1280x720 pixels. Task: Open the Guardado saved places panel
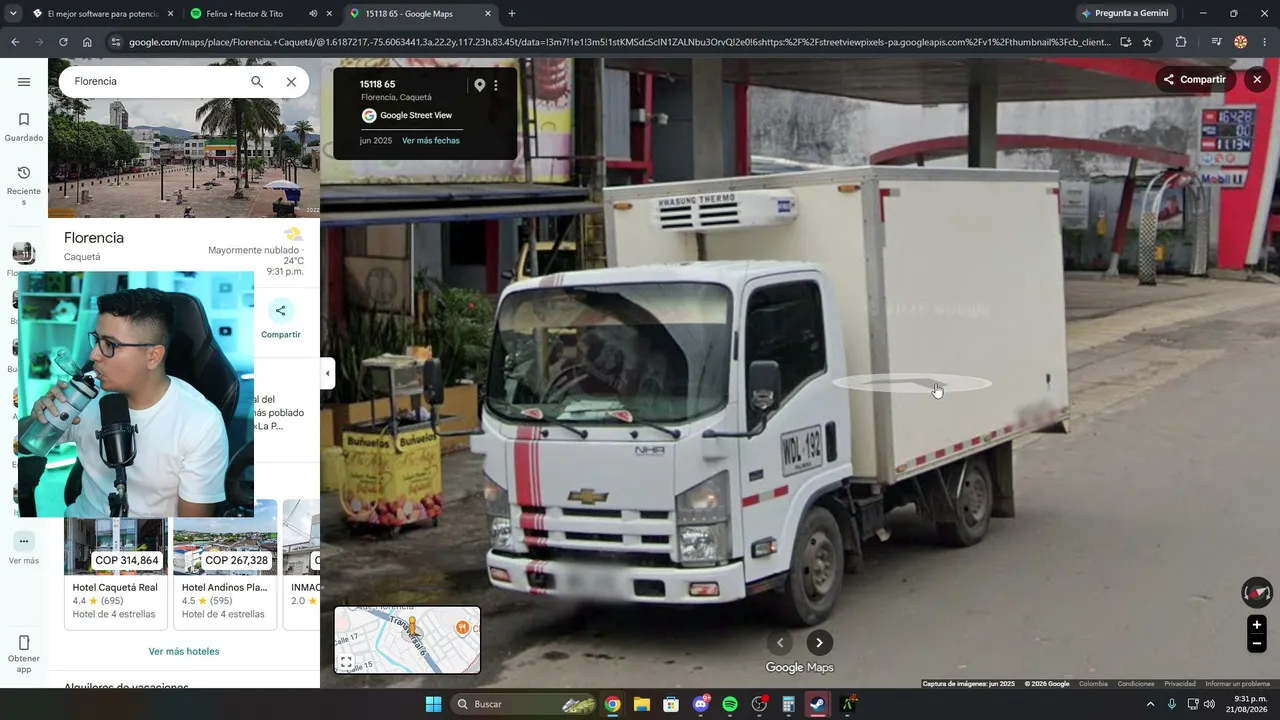pos(24,127)
